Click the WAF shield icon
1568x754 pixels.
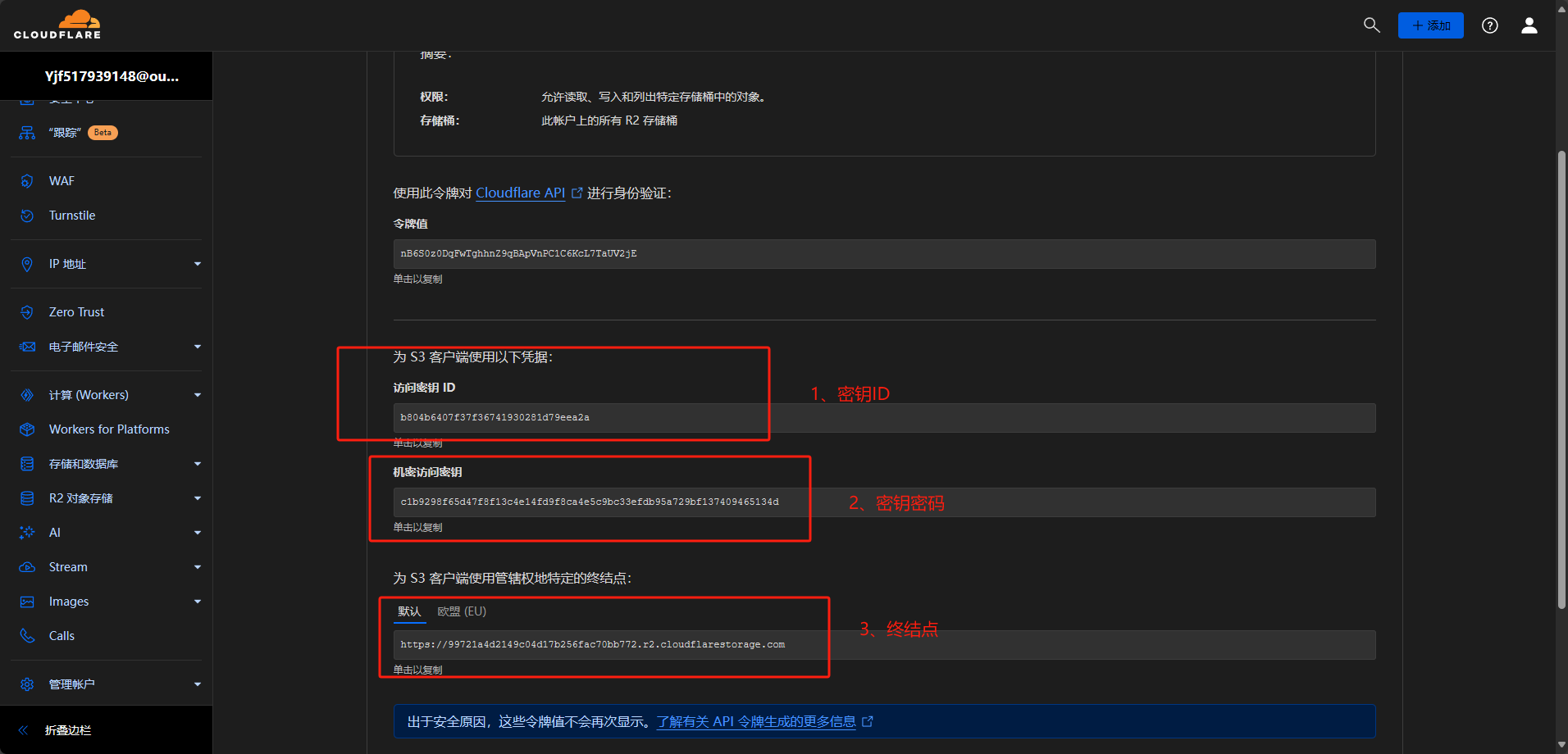(x=27, y=181)
